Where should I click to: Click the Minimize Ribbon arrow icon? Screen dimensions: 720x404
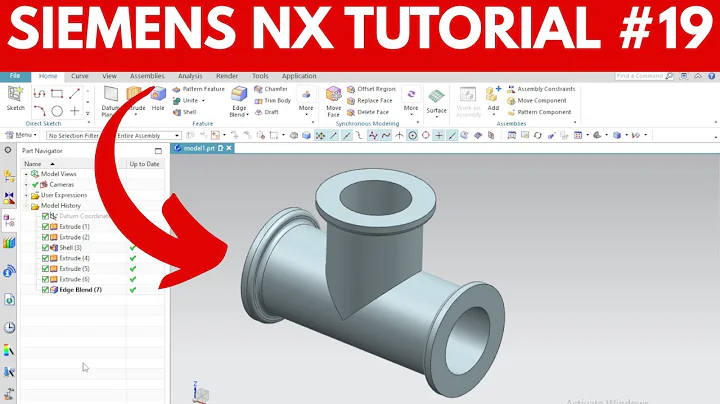pos(698,76)
